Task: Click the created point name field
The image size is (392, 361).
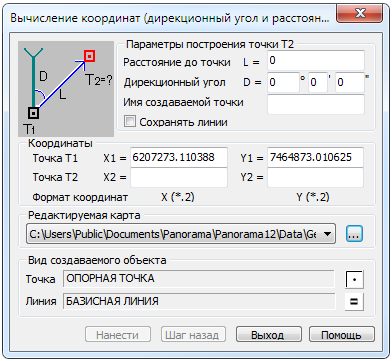Action: 316,104
